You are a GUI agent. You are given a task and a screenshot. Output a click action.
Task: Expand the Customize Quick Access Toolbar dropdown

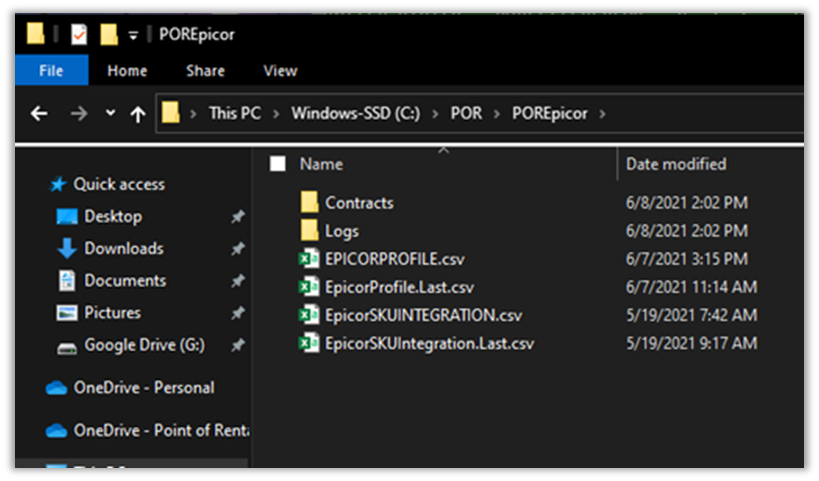click(132, 35)
